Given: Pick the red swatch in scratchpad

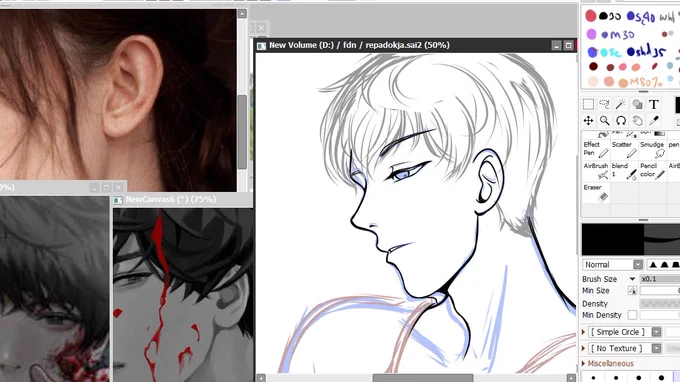Looking at the screenshot, I should 591,16.
